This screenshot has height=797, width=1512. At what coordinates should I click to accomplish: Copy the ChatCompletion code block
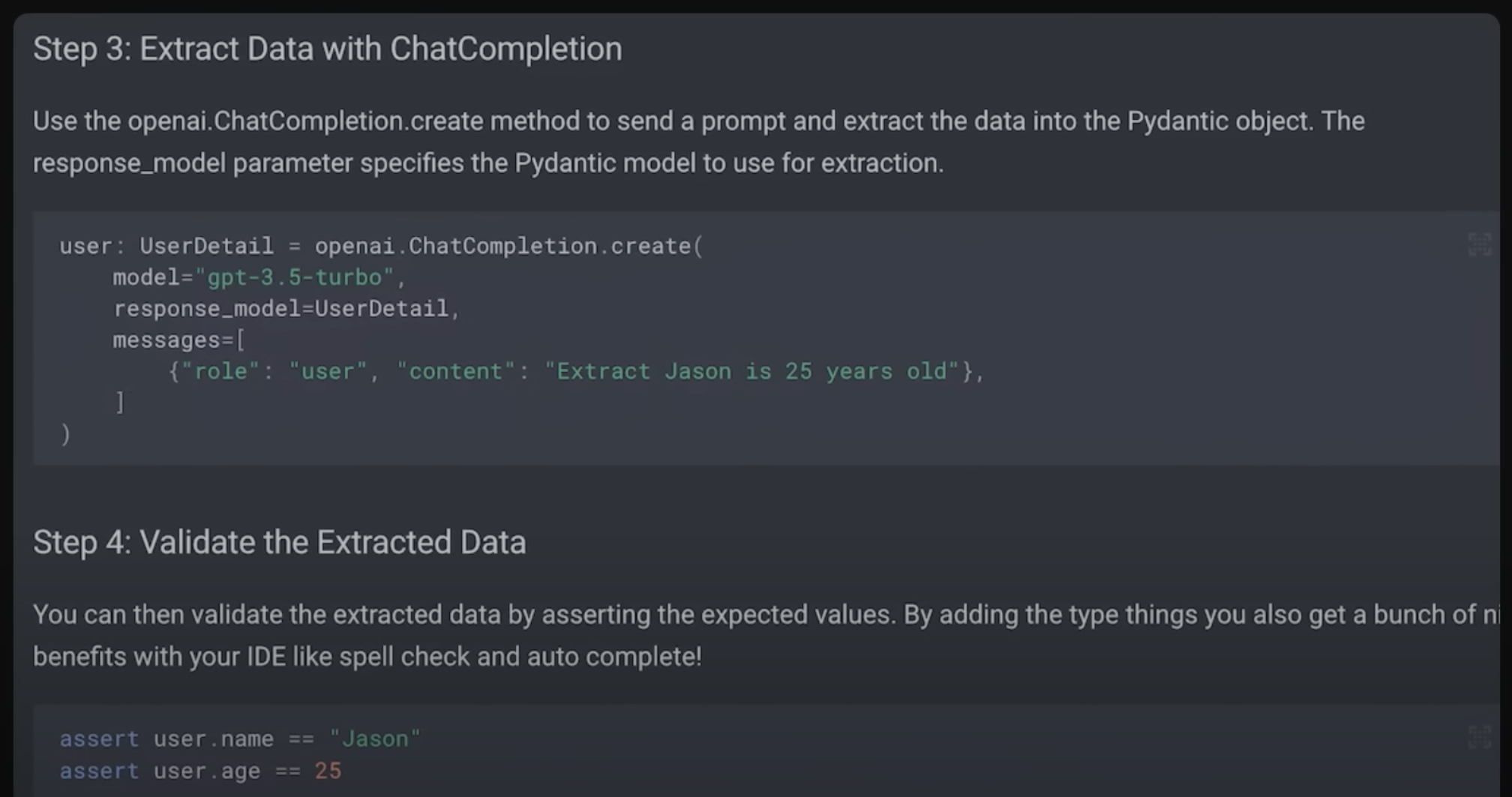pyautogui.click(x=1479, y=244)
